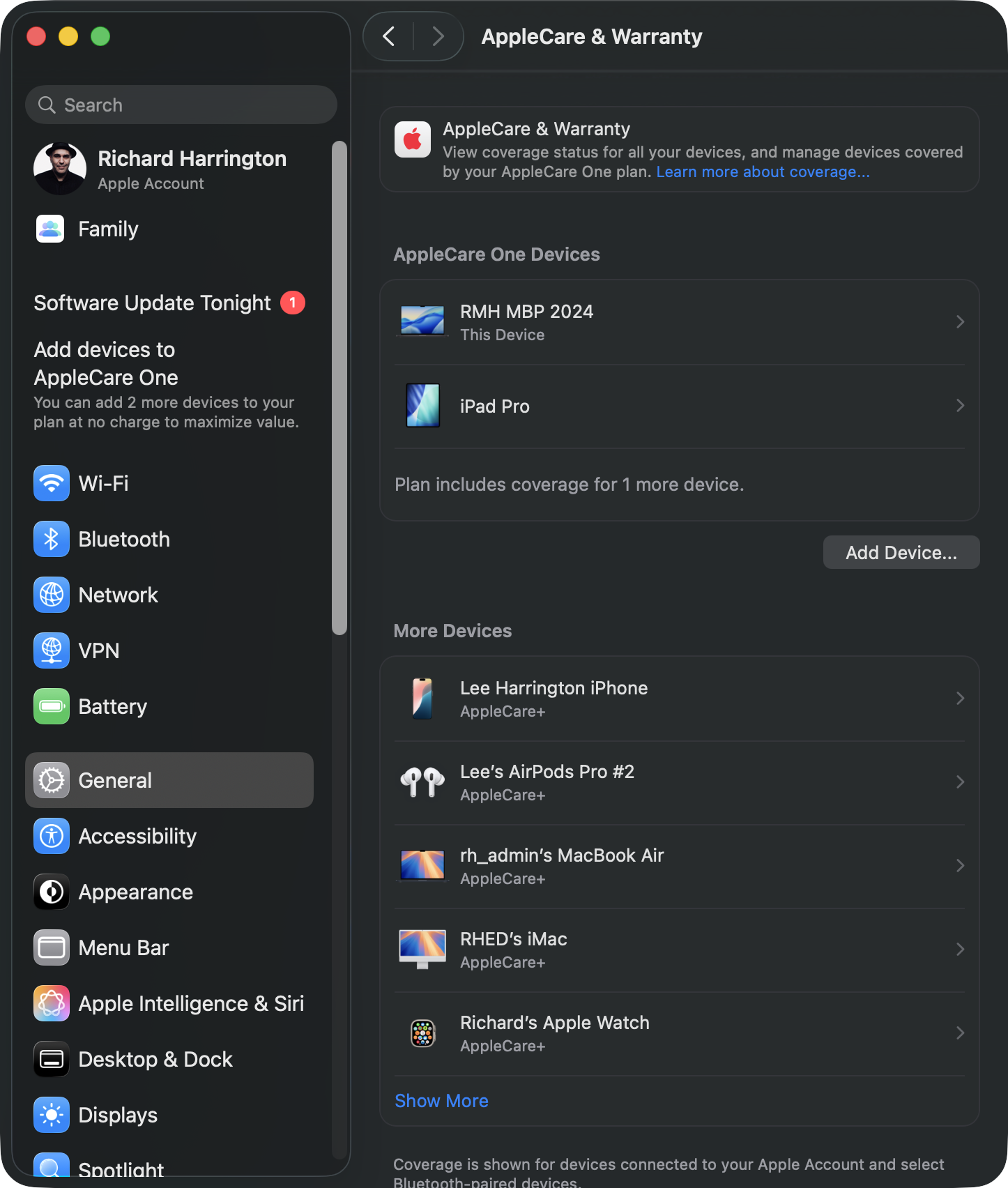Open RHED's iMac row chevron
Image resolution: width=1008 pixels, height=1188 pixels.
pyautogui.click(x=960, y=949)
